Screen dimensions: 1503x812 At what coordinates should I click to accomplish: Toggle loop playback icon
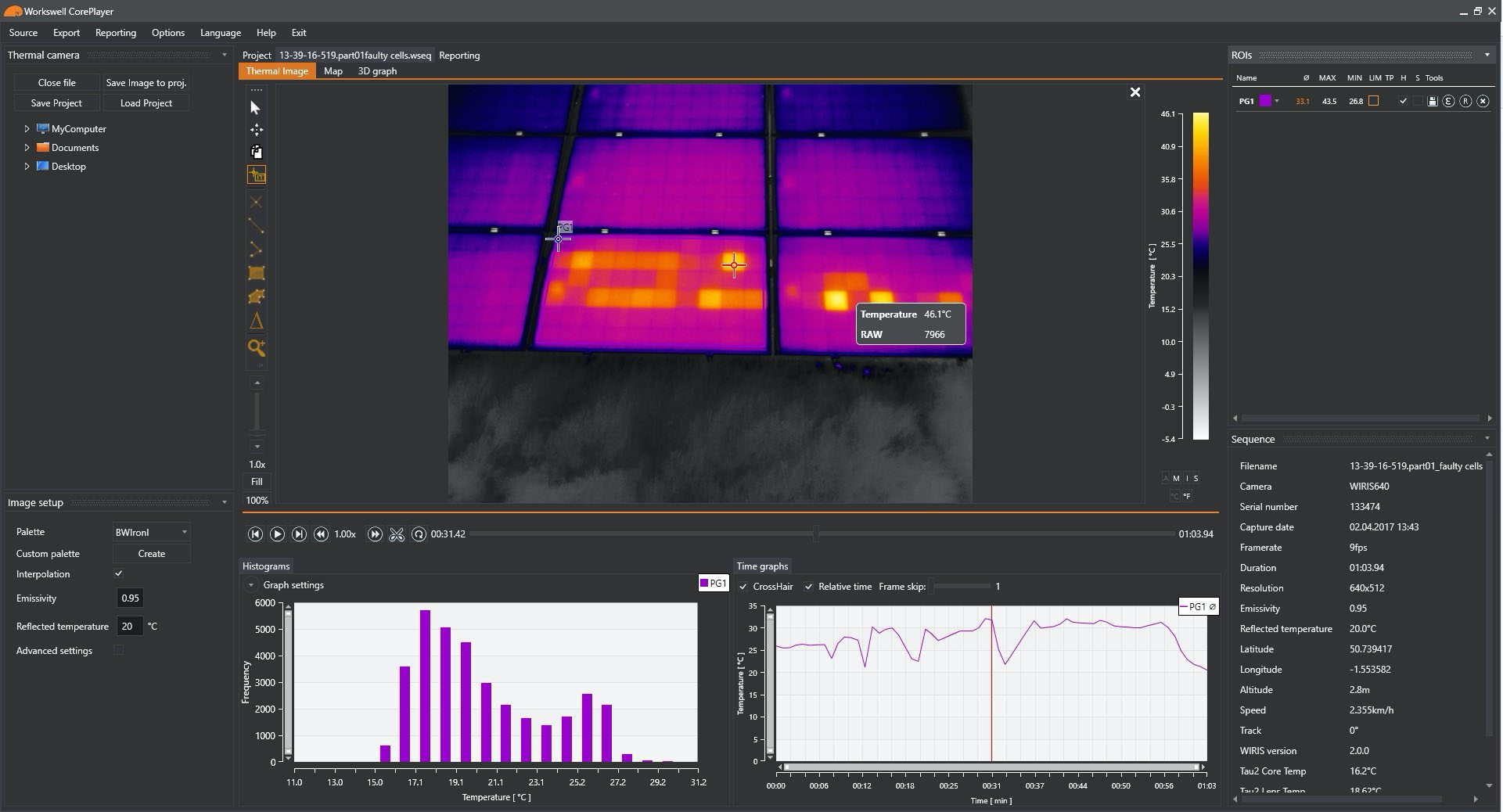(x=419, y=534)
